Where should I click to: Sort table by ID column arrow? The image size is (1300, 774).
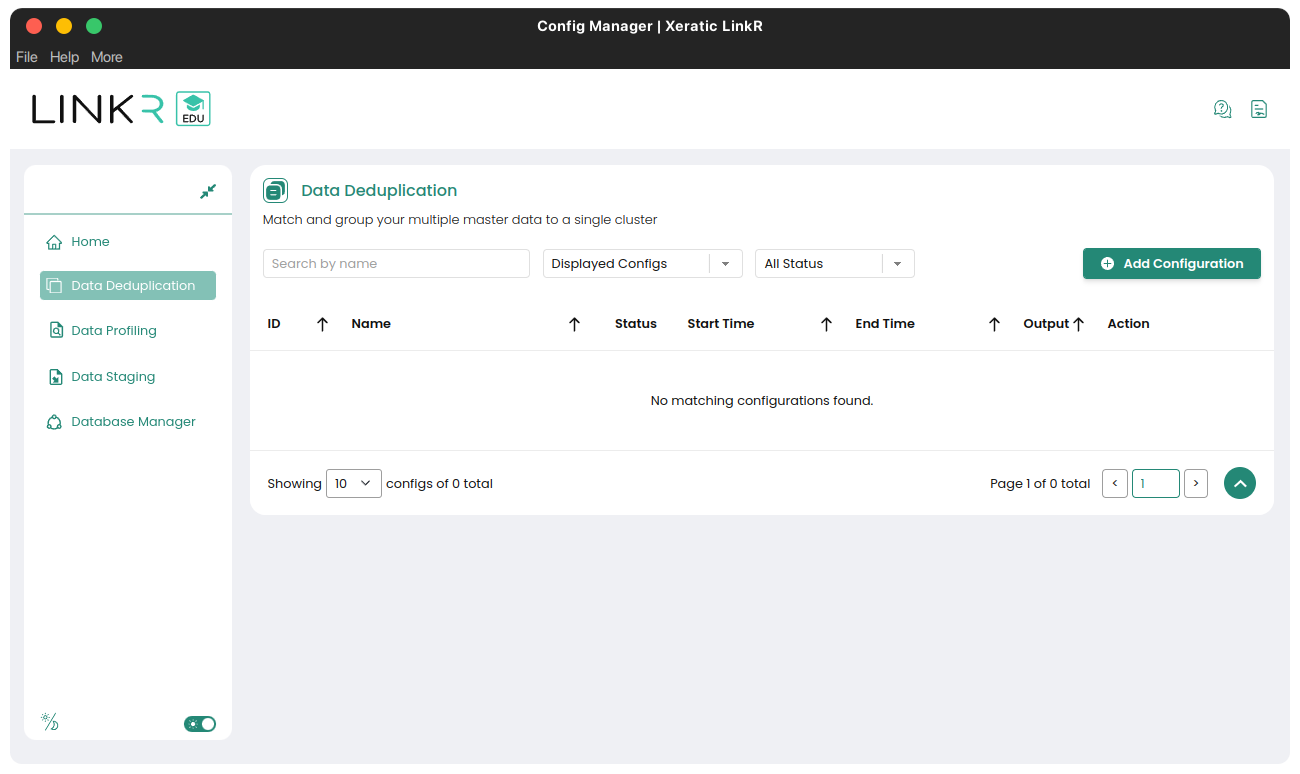(x=322, y=324)
